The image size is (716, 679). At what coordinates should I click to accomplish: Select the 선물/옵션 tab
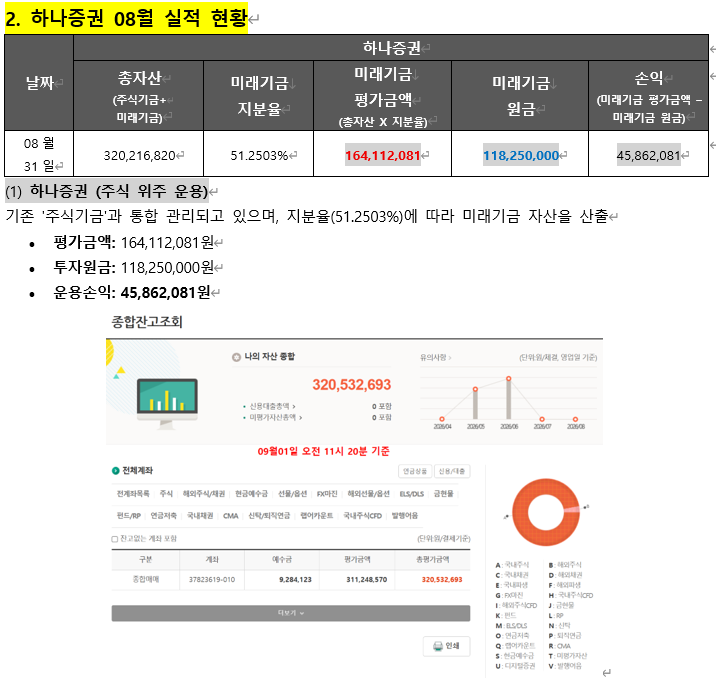tap(292, 494)
